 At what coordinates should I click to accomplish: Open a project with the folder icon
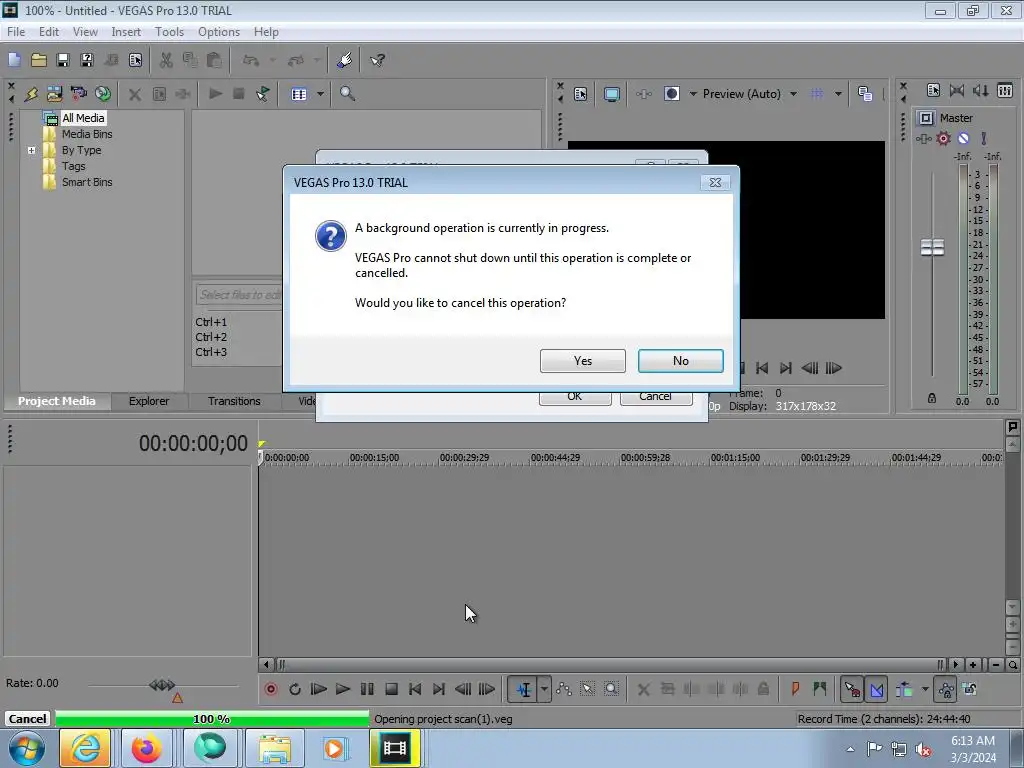point(39,60)
